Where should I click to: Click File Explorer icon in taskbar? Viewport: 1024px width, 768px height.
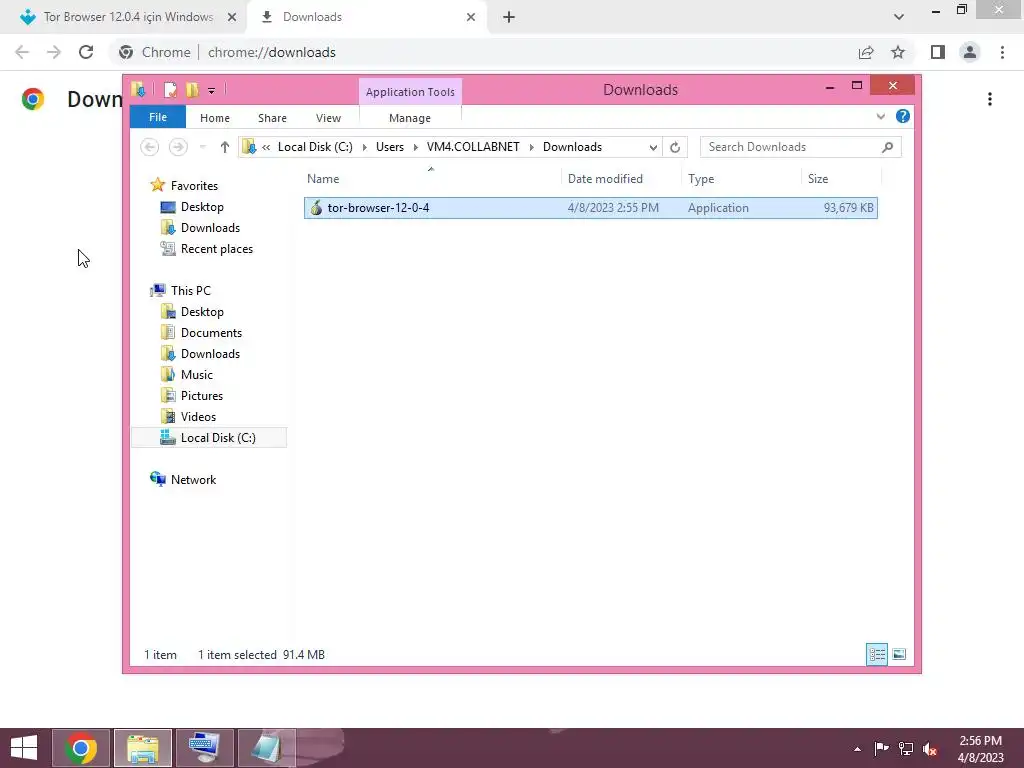[142, 748]
